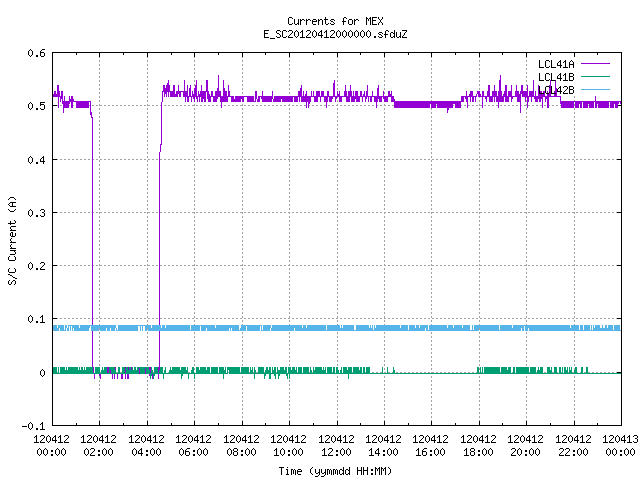This screenshot has height=480, width=640.
Task: Click the y-axis tick value 0.4
Action: [x=36, y=160]
